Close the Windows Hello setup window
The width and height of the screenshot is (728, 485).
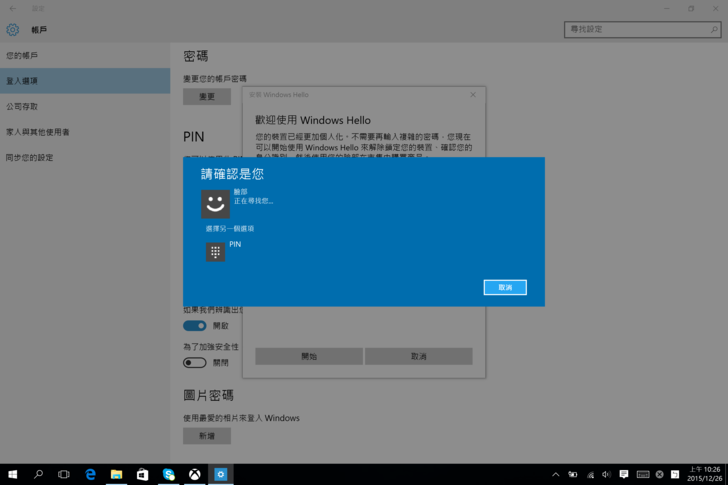click(473, 95)
